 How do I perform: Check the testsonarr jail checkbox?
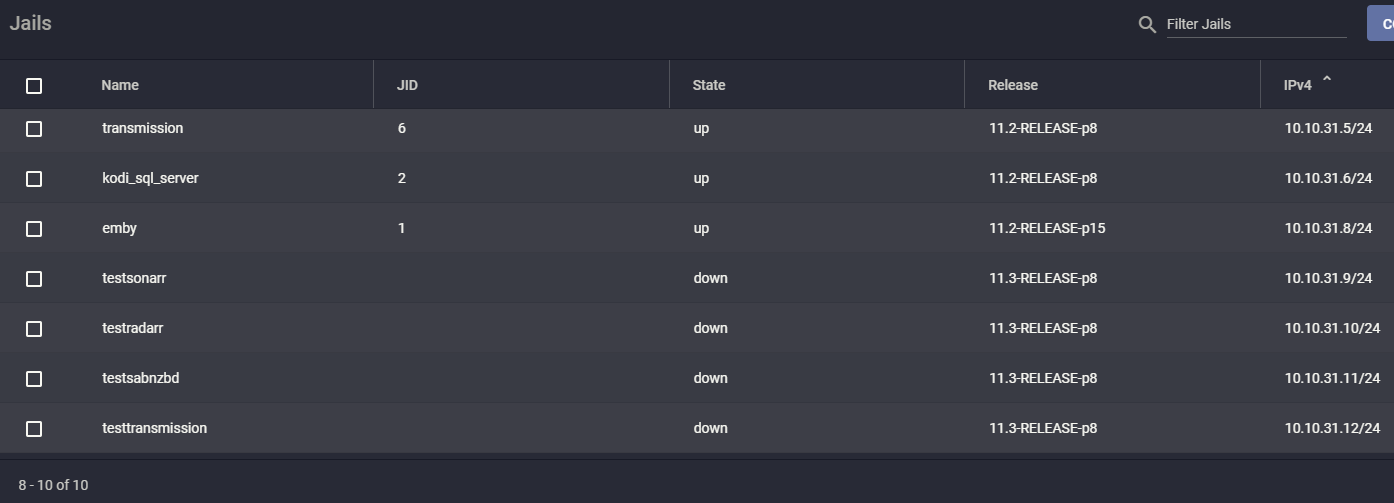[x=34, y=279]
